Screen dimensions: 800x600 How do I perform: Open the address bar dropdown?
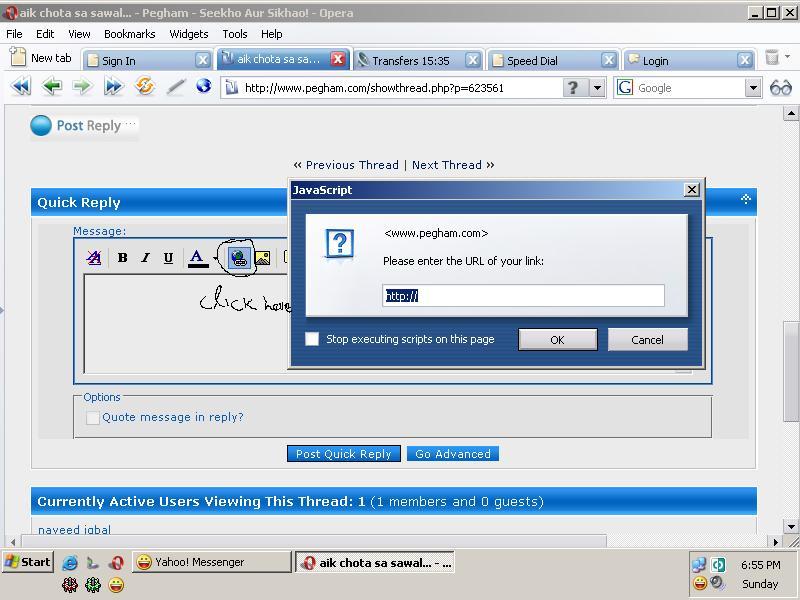pyautogui.click(x=597, y=88)
